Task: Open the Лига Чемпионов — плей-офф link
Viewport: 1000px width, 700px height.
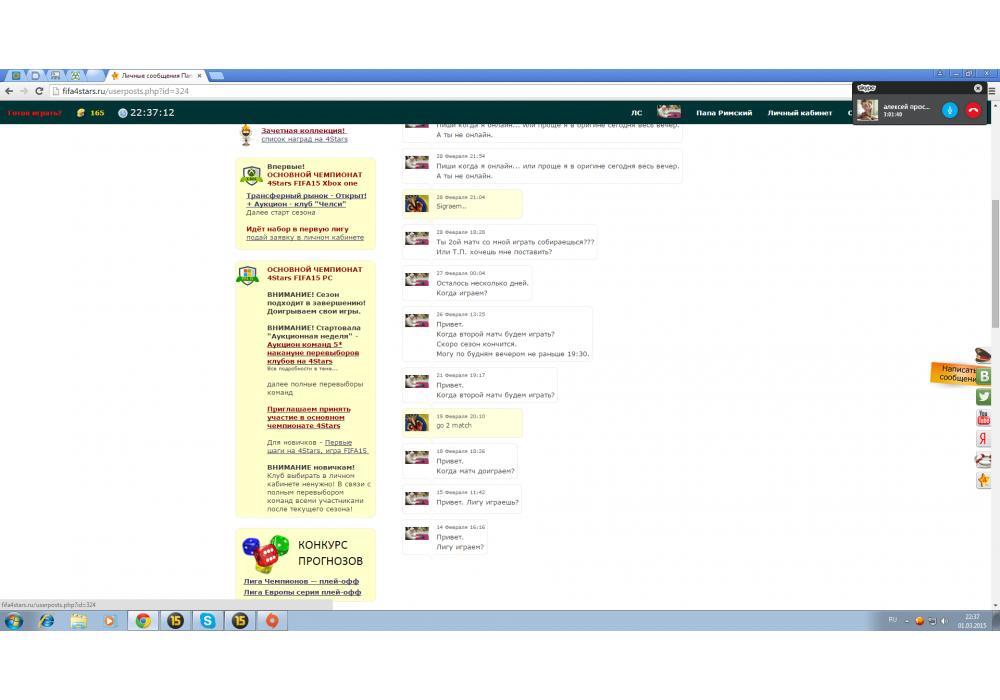Action: [301, 581]
